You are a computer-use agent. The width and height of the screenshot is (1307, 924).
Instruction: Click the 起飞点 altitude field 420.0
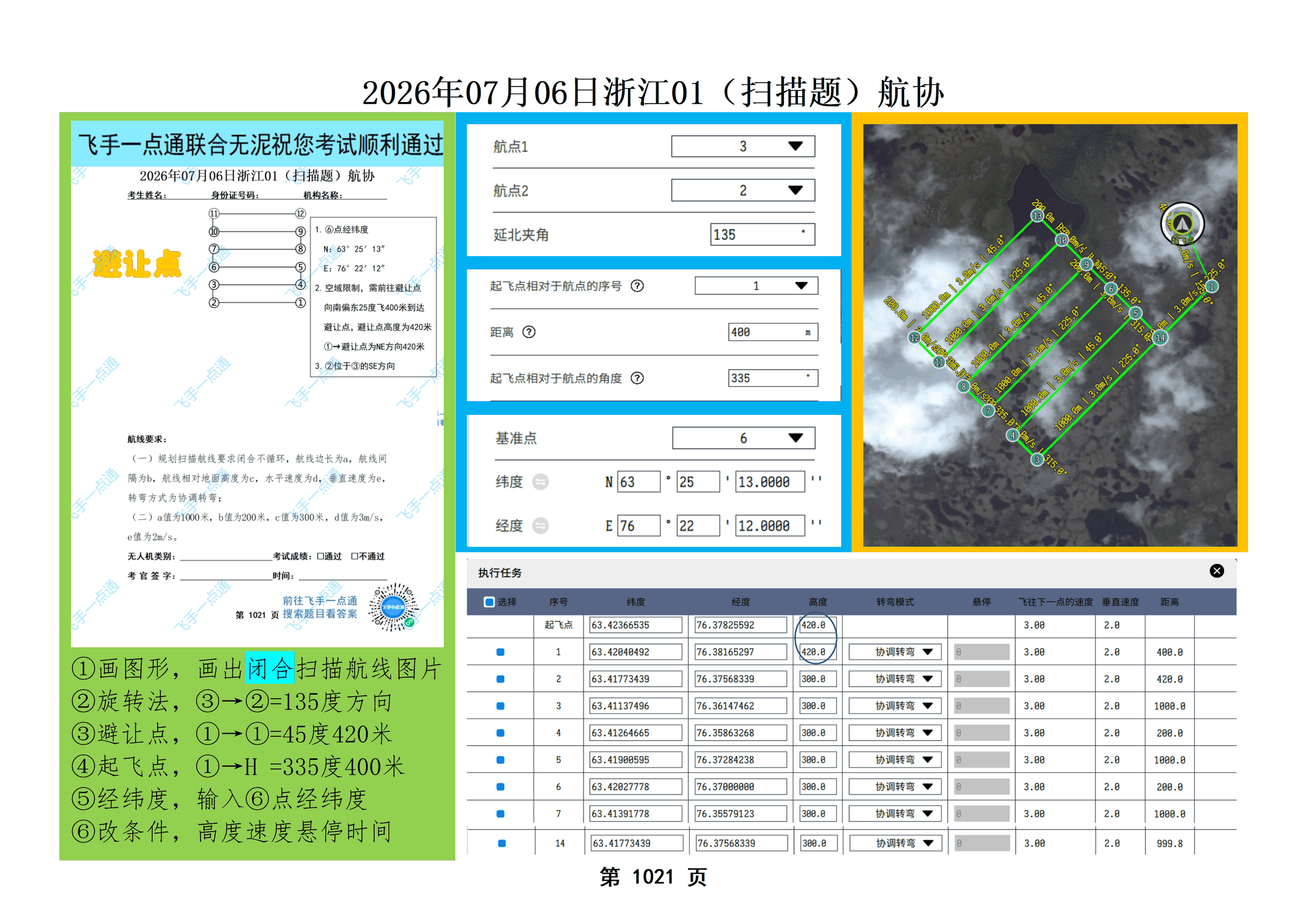click(818, 624)
